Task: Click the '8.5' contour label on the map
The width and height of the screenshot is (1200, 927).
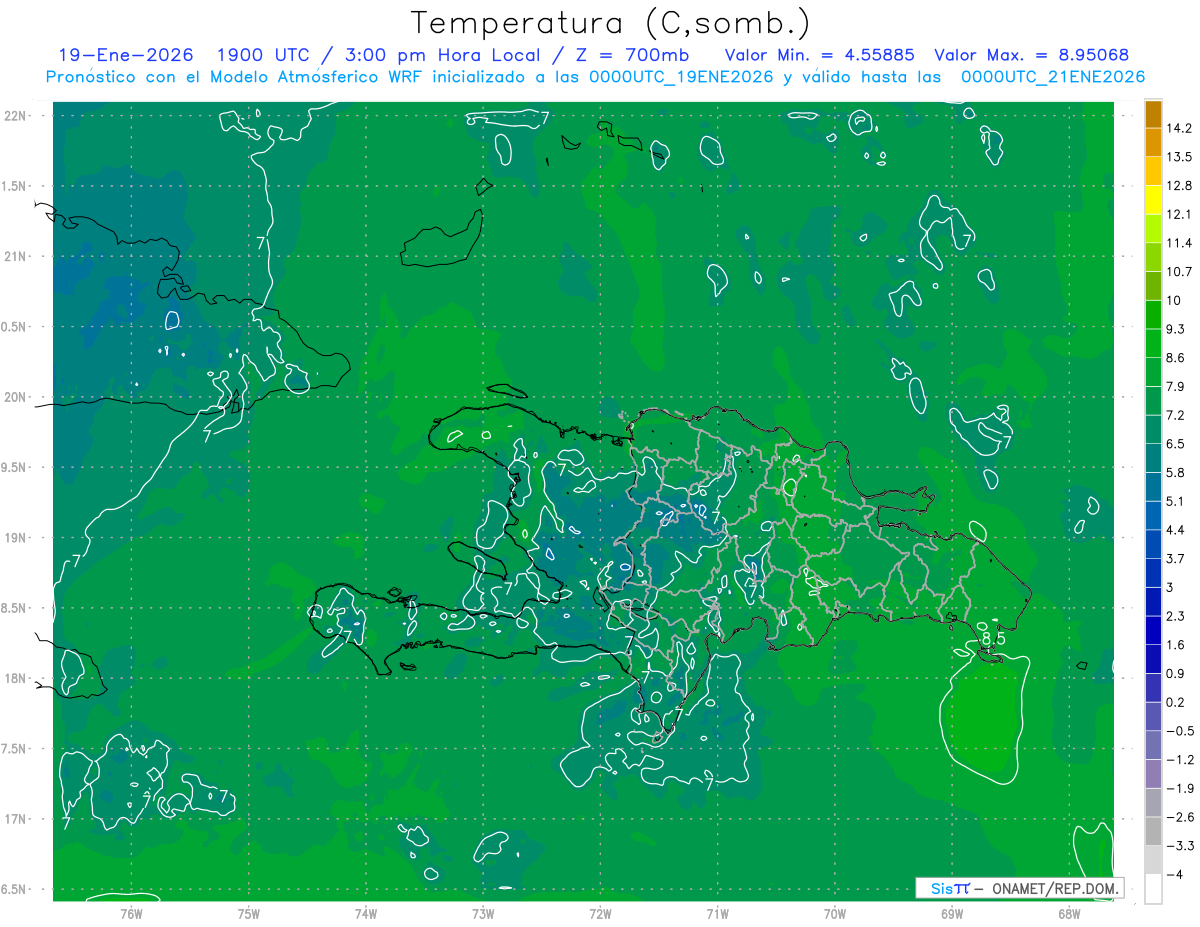Action: [x=992, y=638]
